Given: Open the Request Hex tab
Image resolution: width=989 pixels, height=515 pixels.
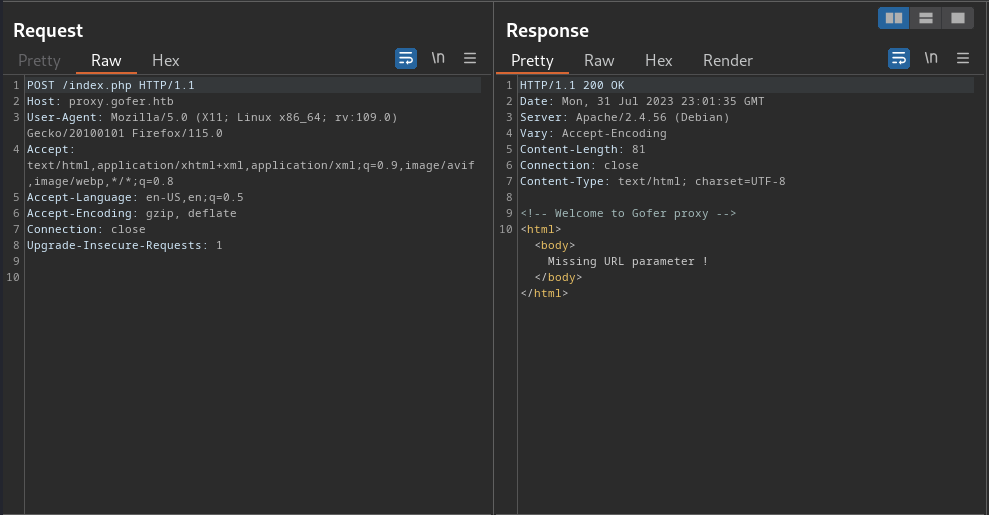Looking at the screenshot, I should 165,61.
